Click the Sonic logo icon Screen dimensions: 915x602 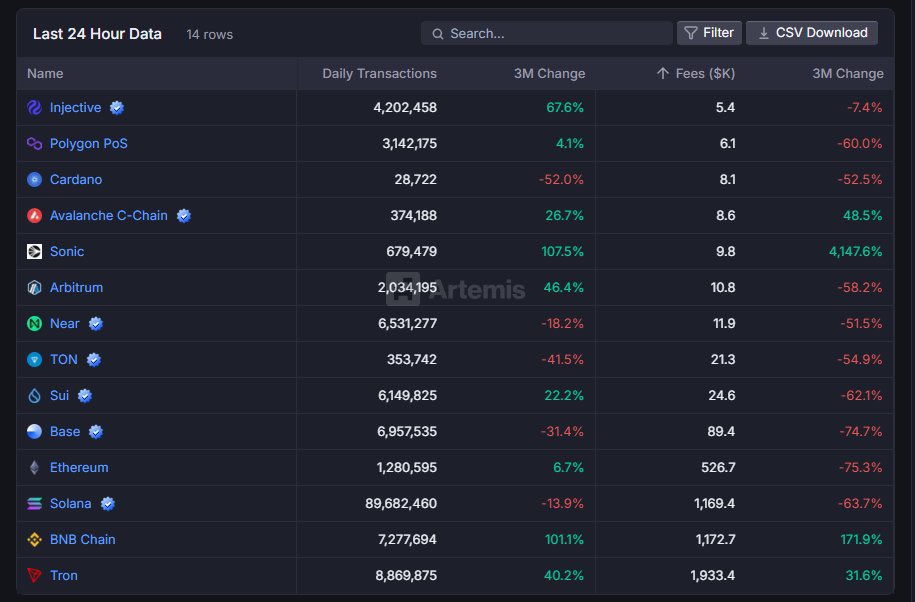click(x=34, y=251)
